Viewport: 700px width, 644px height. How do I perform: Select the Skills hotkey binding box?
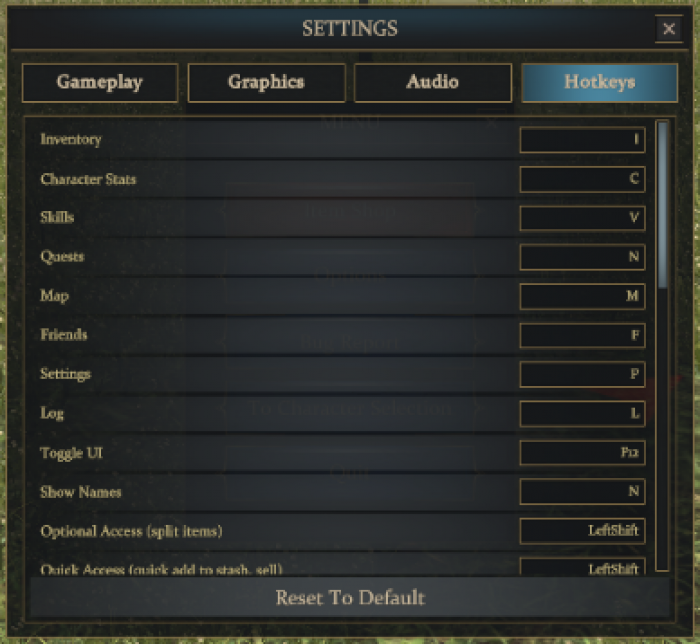[x=582, y=218]
